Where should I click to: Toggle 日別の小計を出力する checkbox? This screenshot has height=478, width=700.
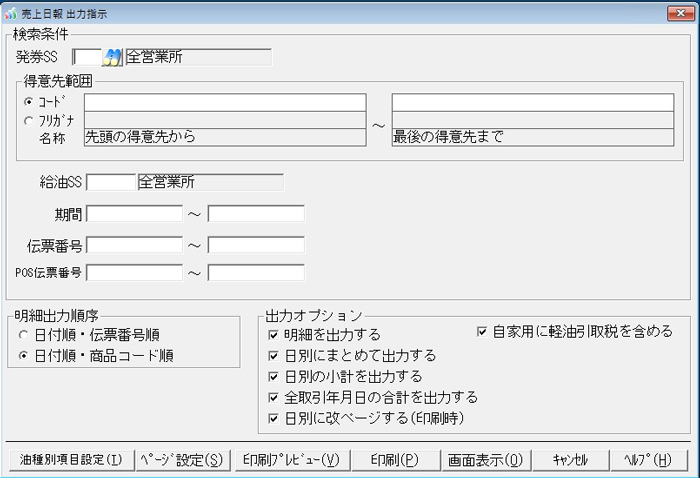274,376
